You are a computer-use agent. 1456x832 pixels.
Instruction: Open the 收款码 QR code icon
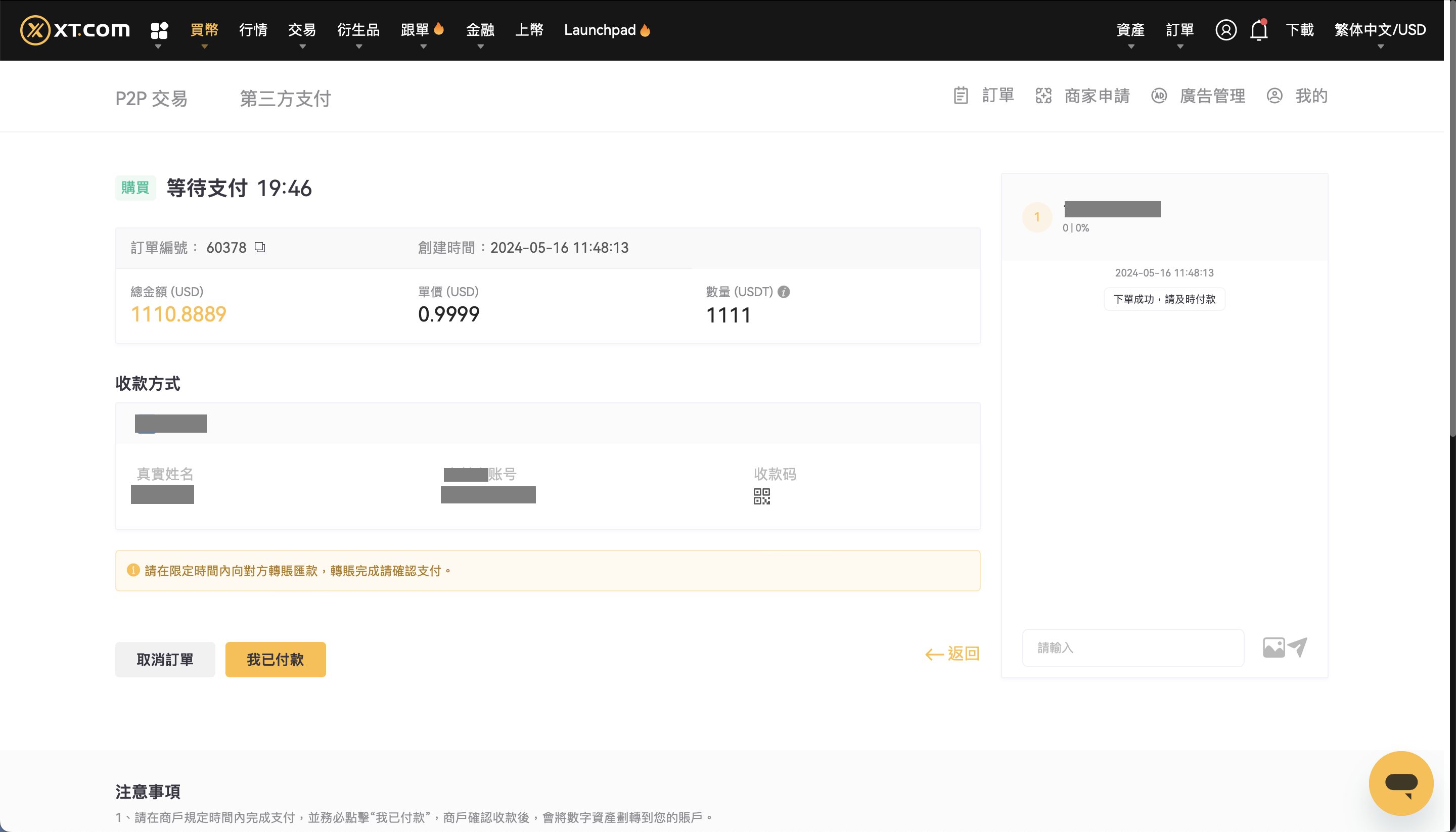[761, 496]
